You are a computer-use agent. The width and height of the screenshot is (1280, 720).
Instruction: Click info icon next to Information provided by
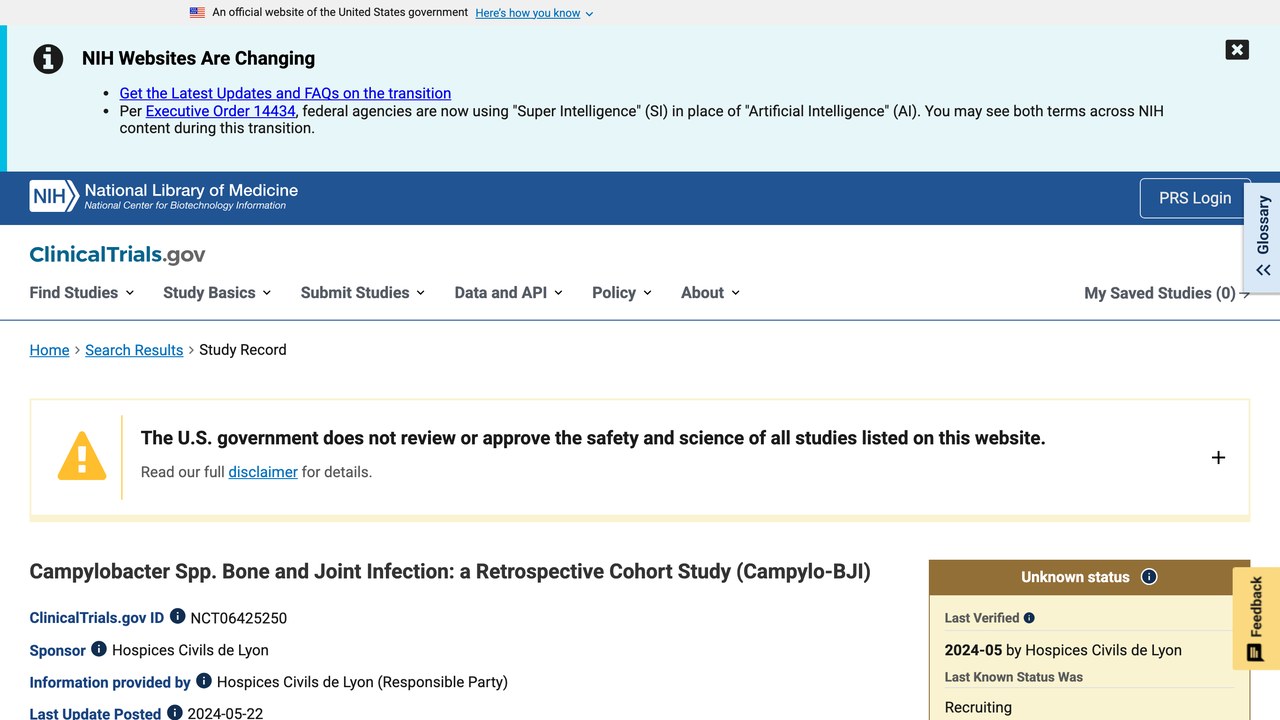(204, 680)
